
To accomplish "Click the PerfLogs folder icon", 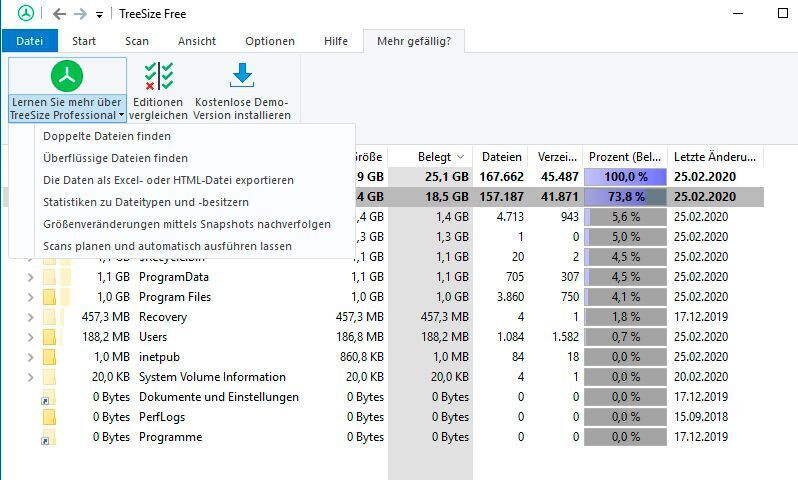I will (49, 417).
